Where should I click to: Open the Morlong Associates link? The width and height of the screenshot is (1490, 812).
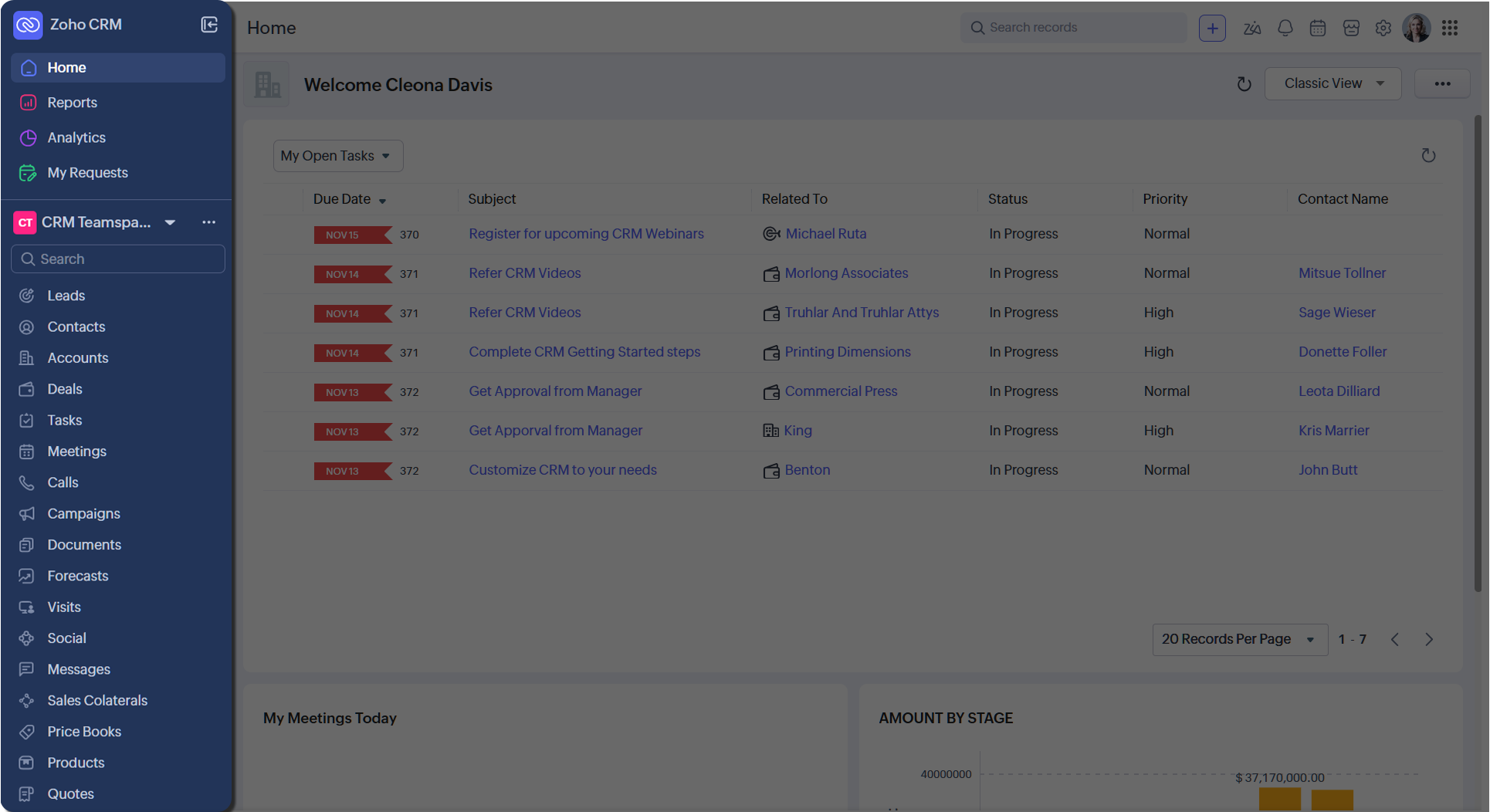click(x=846, y=273)
